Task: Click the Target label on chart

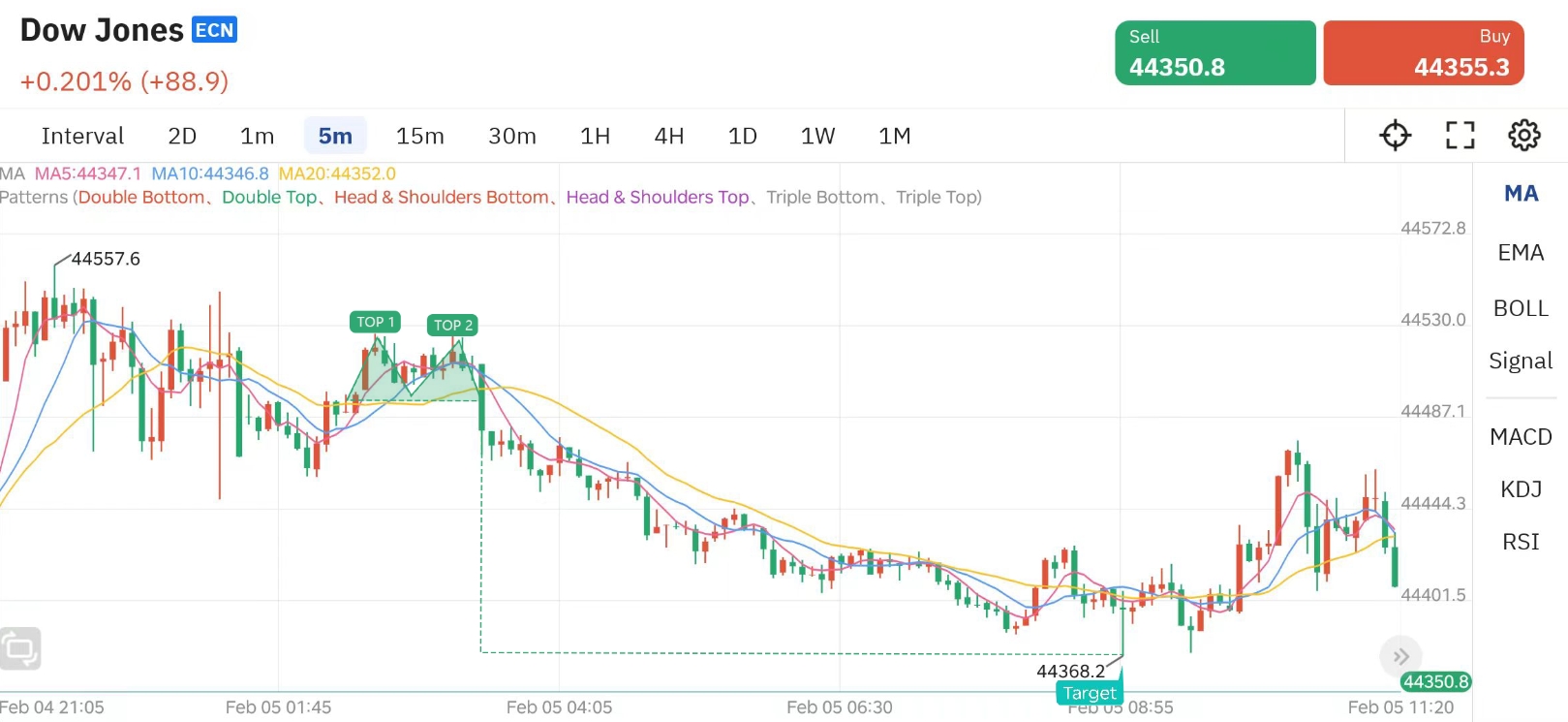Action: point(1090,693)
